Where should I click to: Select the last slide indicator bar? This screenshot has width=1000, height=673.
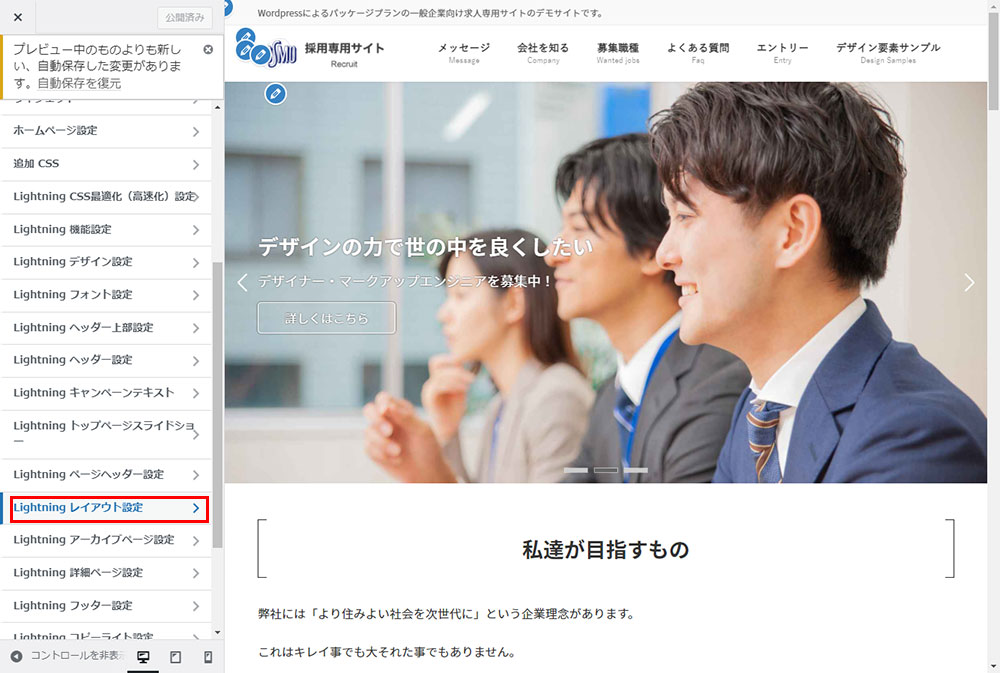tap(635, 469)
